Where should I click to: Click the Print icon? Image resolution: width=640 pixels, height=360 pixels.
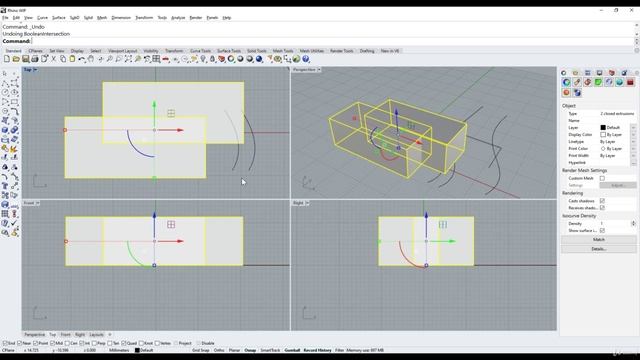click(x=35, y=59)
